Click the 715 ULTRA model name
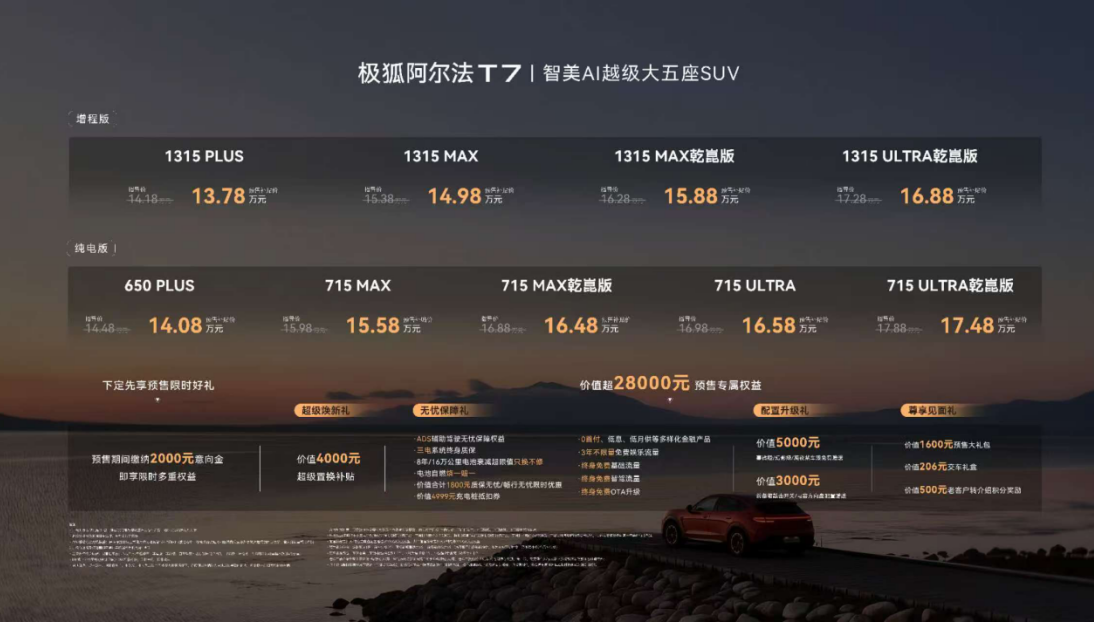Screen dimensions: 1094x624 click(755, 285)
